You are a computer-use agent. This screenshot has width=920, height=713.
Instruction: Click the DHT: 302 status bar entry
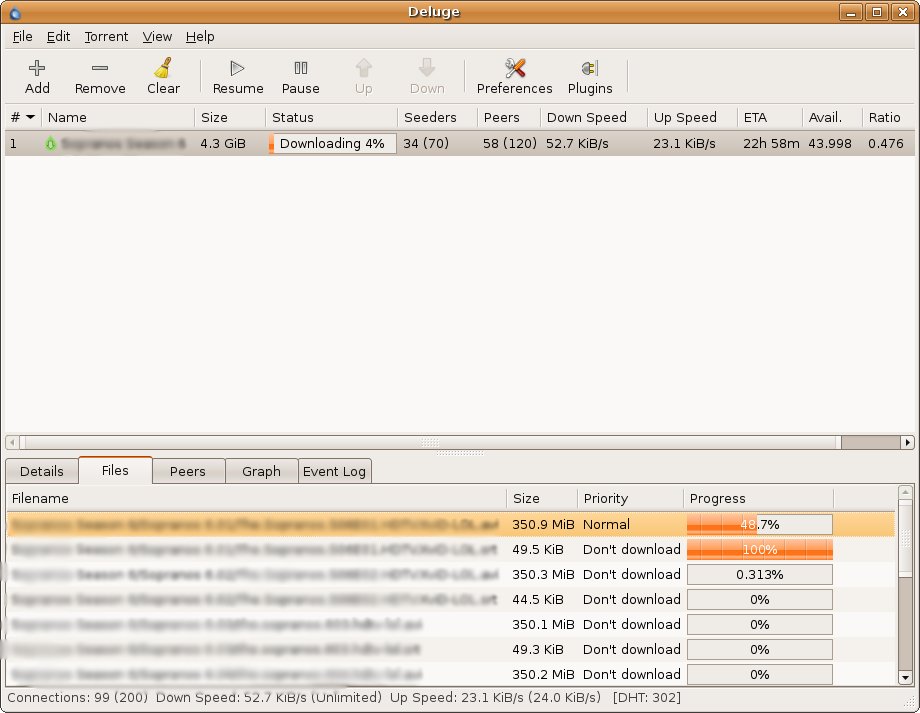647,698
